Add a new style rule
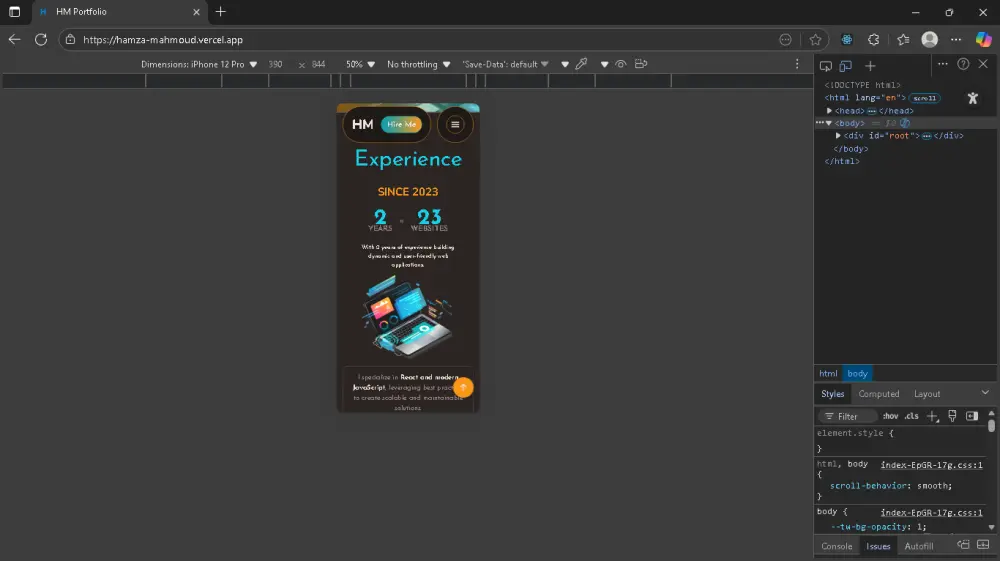Viewport: 1000px width, 561px height. tap(932, 416)
